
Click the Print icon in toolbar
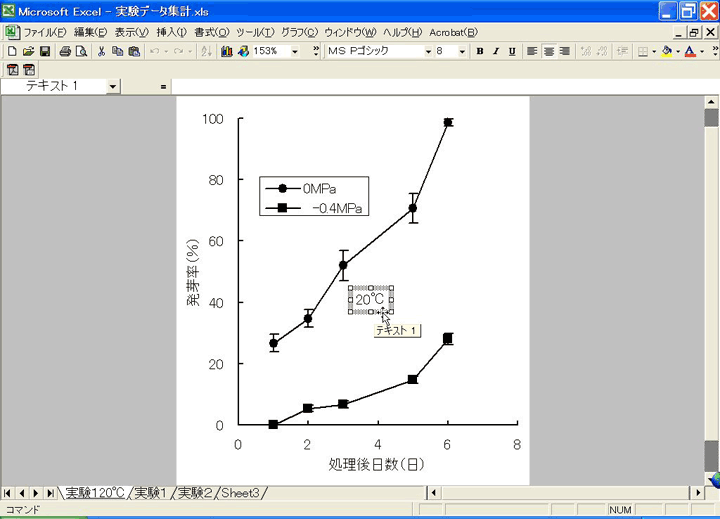tap(63, 51)
